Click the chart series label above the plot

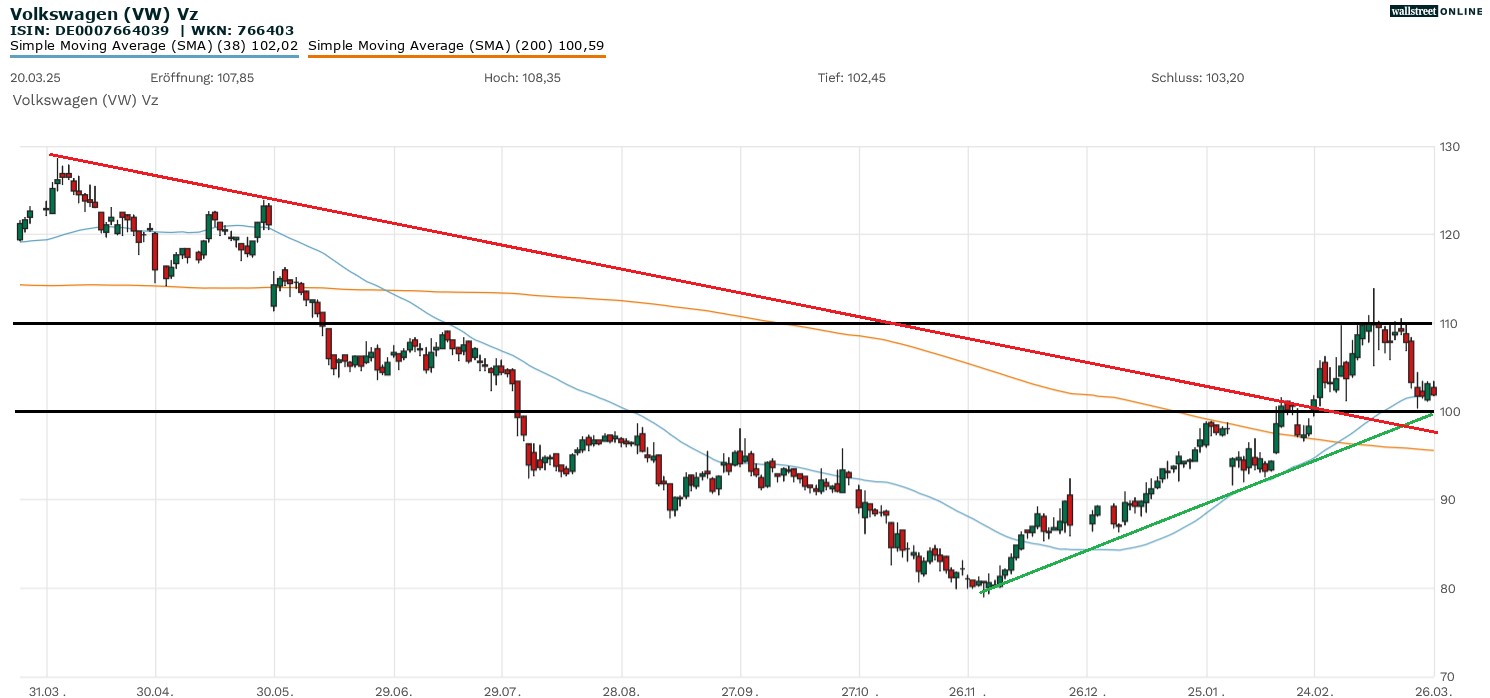85,100
